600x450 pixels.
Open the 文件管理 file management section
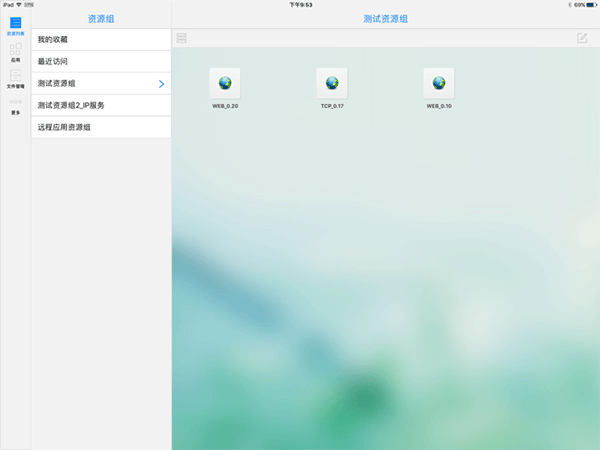coord(15,79)
